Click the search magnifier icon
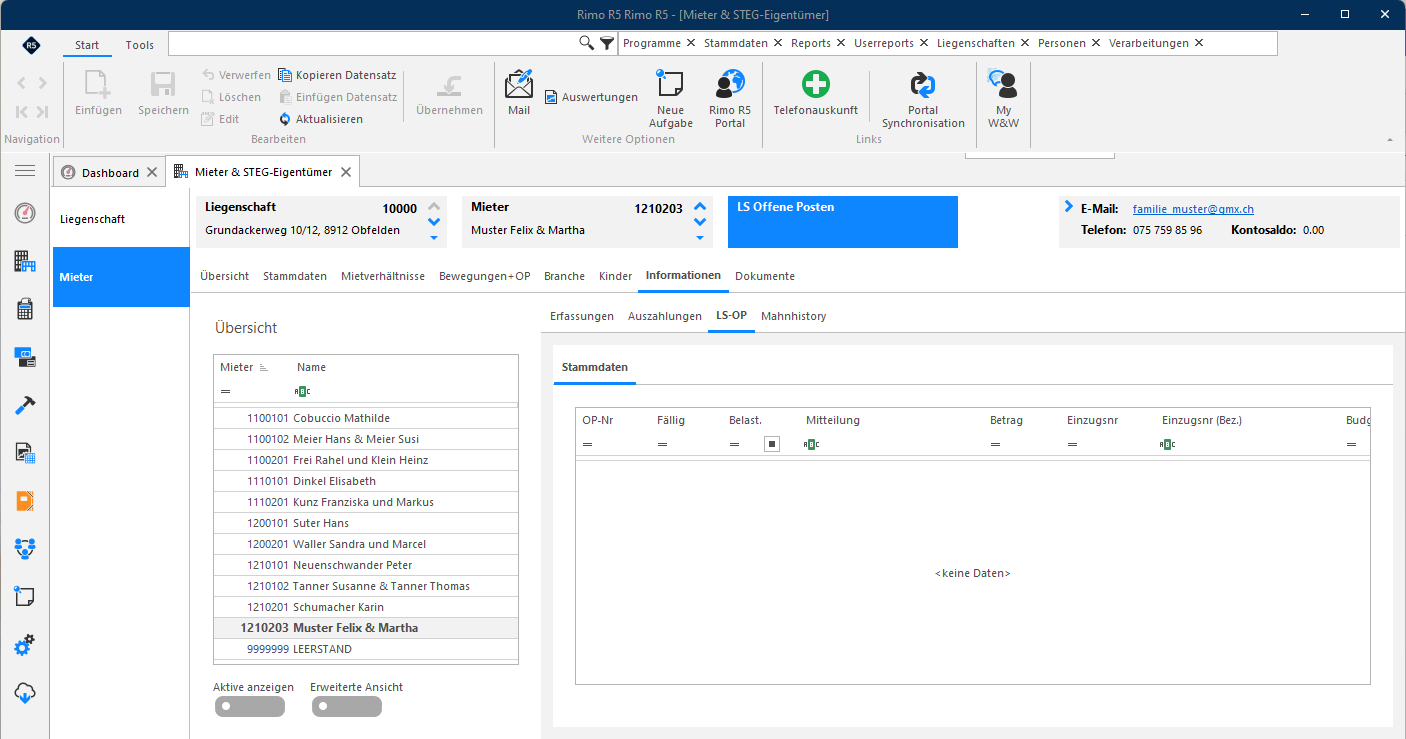Viewport: 1406px width, 739px height. 586,43
